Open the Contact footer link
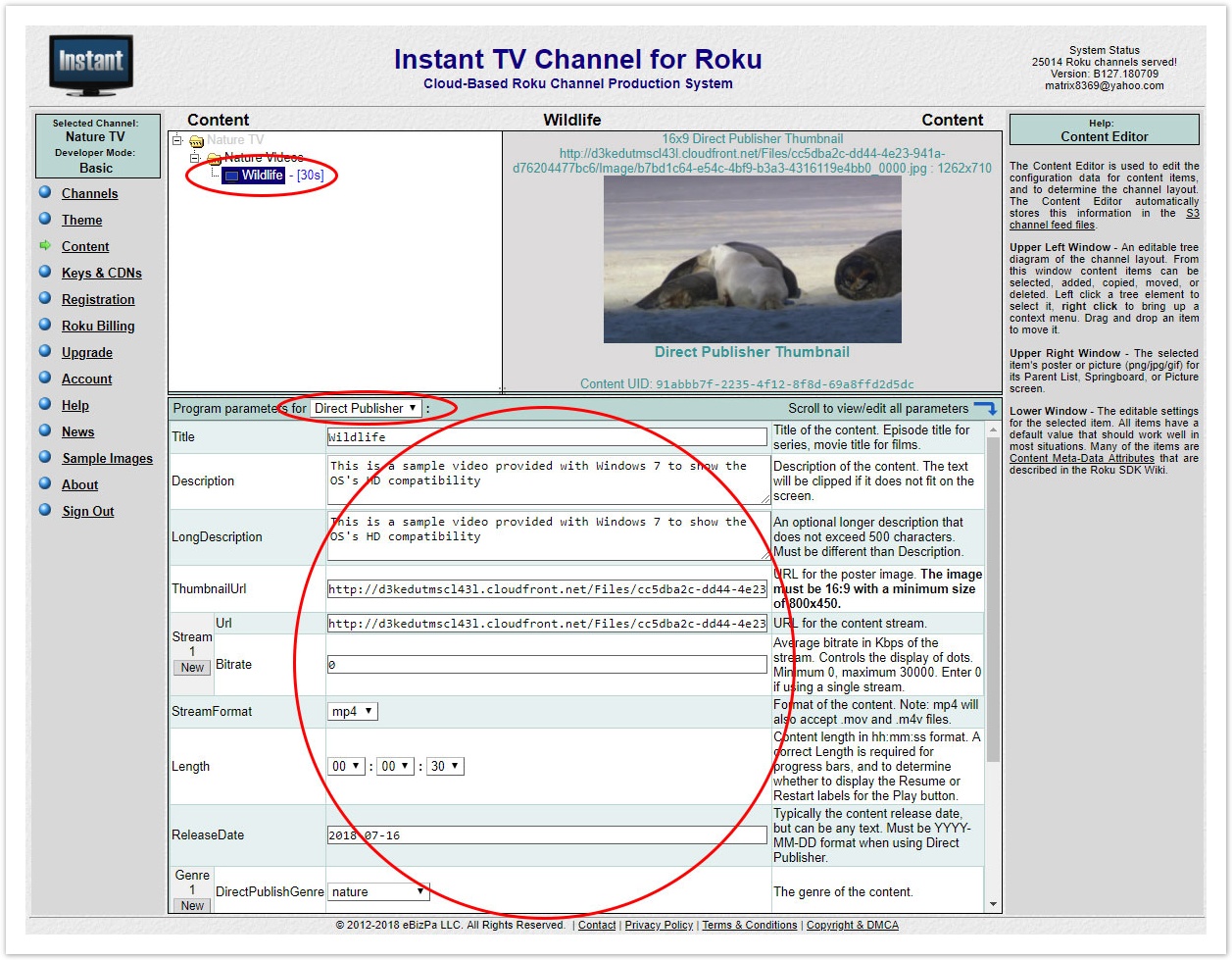Viewport: 1232px width, 960px height. click(597, 925)
